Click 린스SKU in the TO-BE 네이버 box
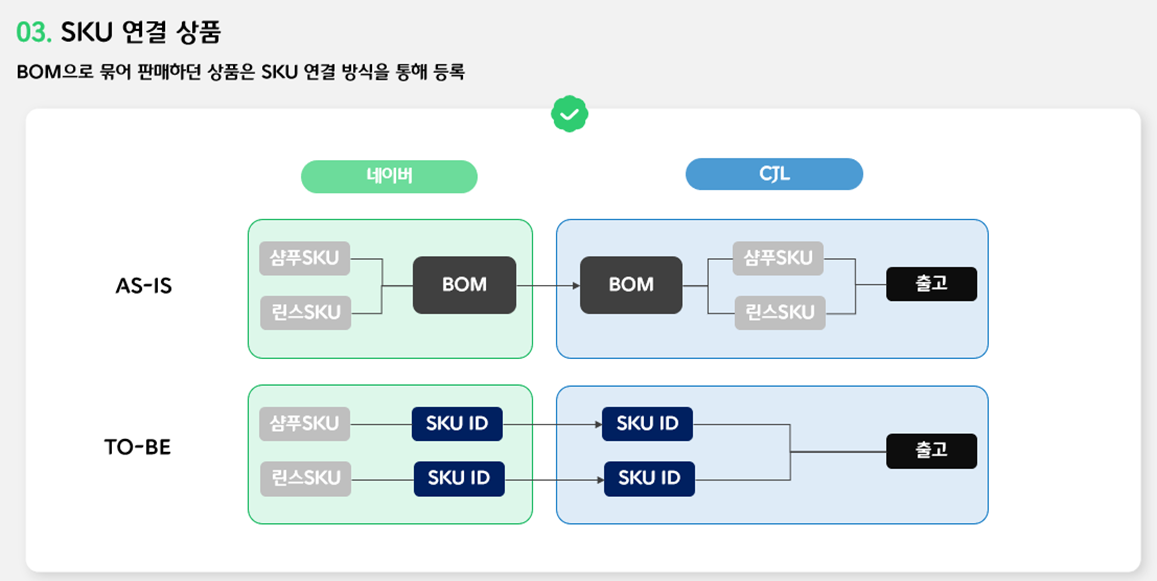 [306, 478]
